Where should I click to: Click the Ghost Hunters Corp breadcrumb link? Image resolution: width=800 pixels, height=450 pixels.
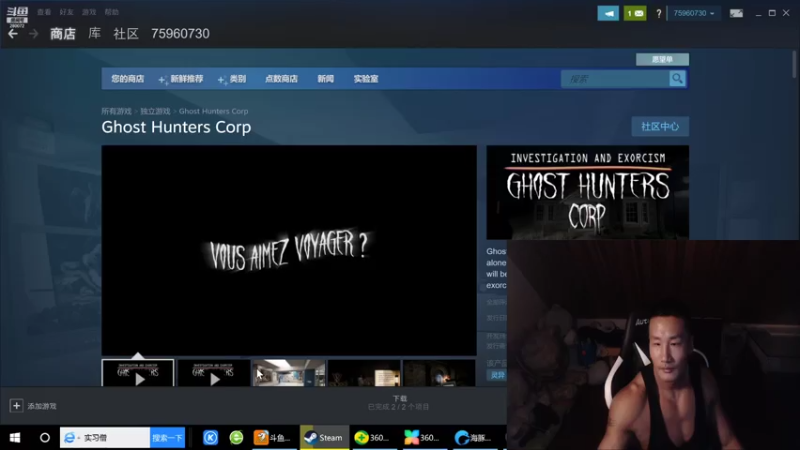[213, 111]
